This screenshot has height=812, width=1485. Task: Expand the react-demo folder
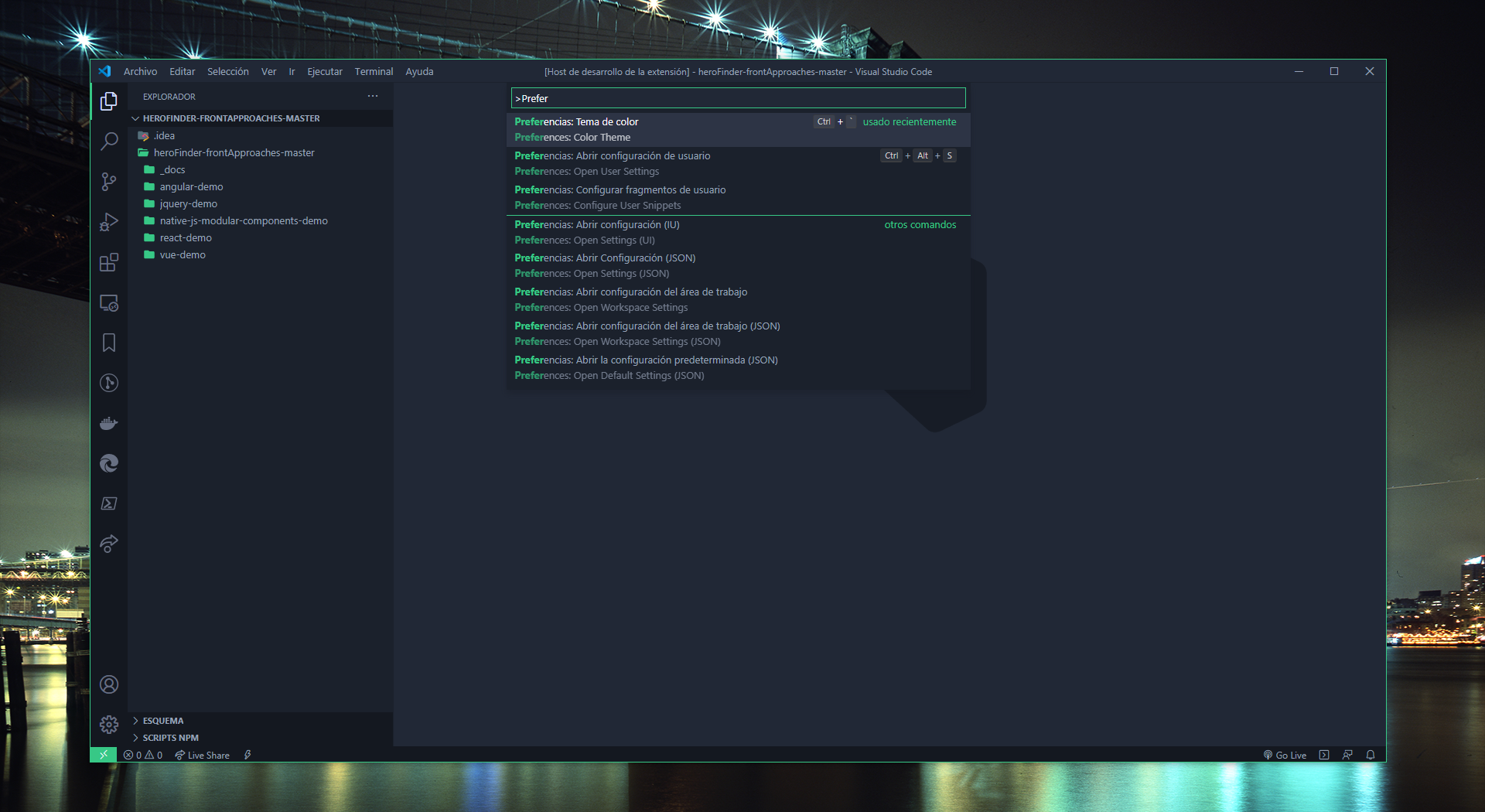click(261, 237)
